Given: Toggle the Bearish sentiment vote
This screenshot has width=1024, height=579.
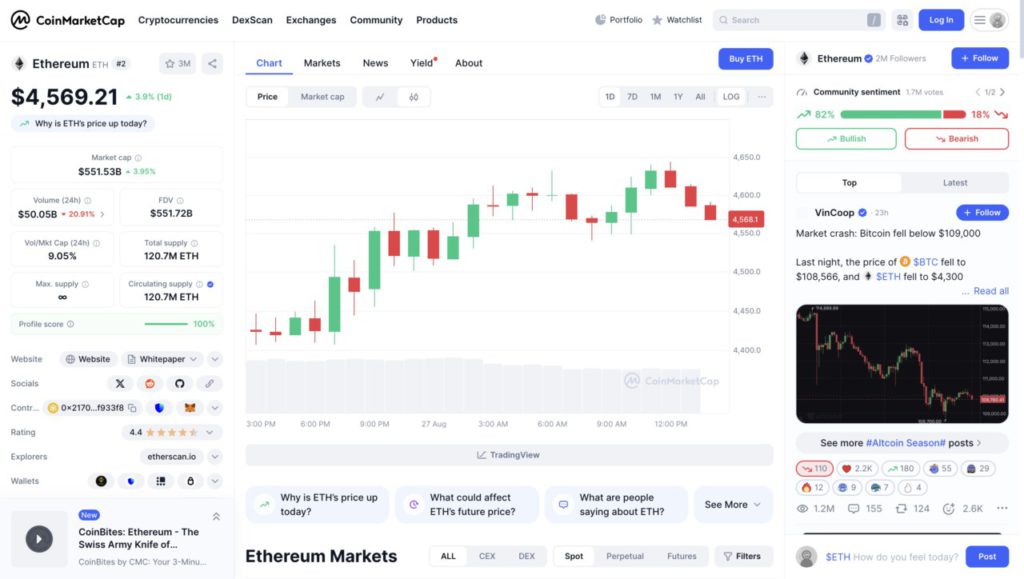Looking at the screenshot, I should coord(956,139).
